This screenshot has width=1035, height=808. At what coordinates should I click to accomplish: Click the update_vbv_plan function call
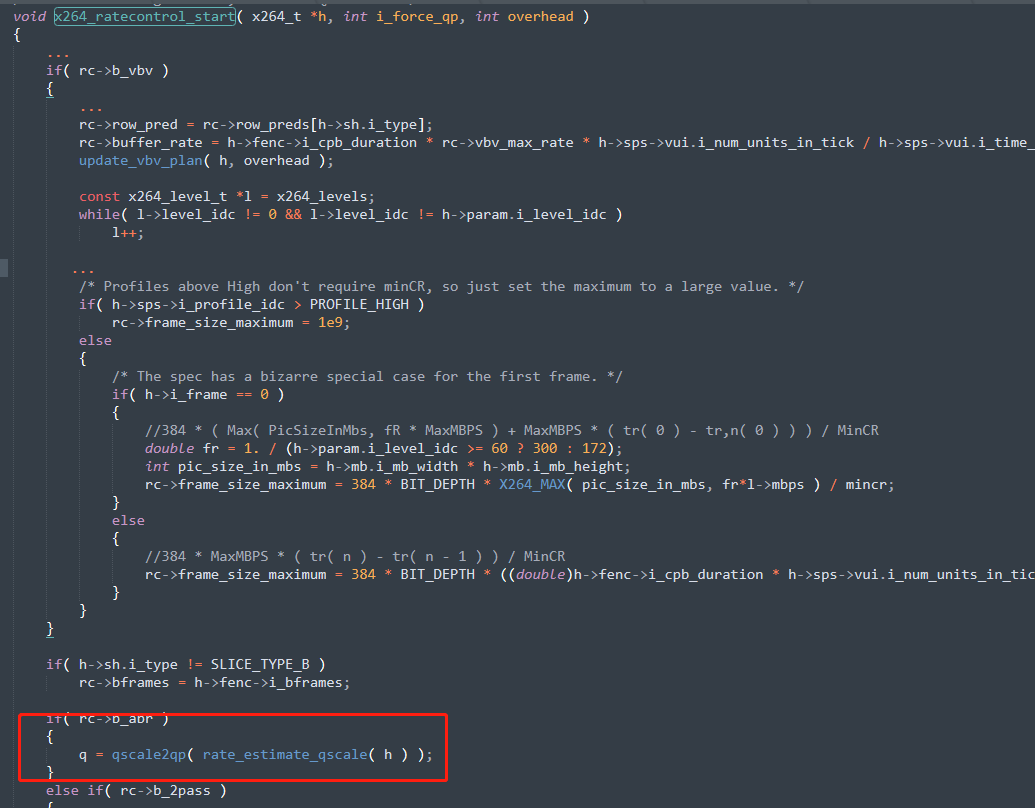[141, 160]
